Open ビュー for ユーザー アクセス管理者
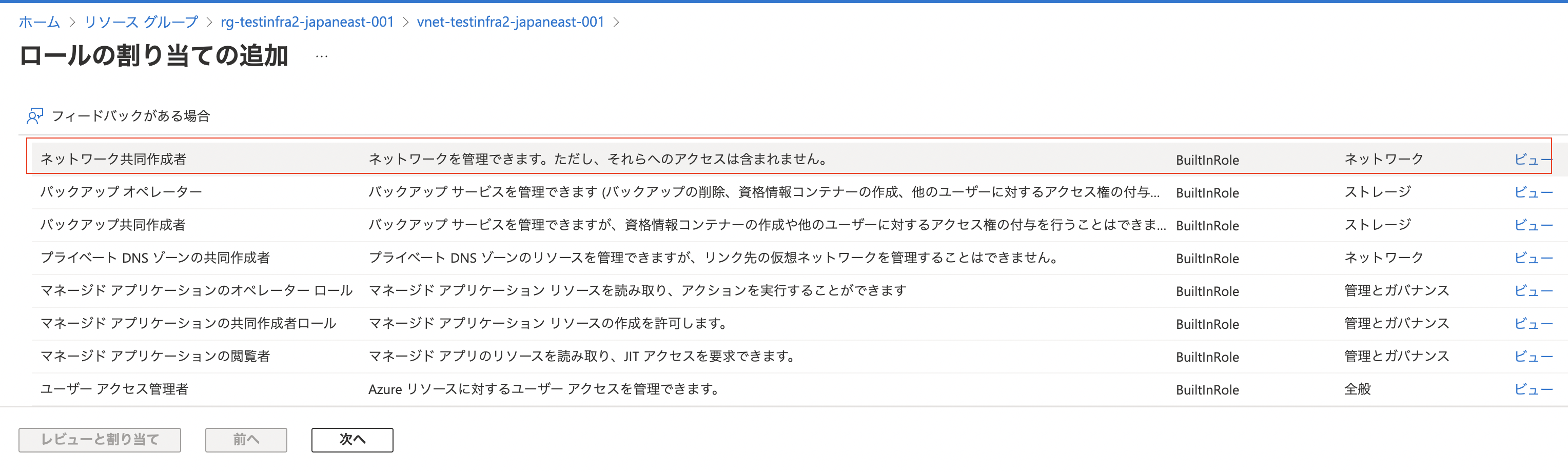This screenshot has height=472, width=1568. click(1534, 389)
